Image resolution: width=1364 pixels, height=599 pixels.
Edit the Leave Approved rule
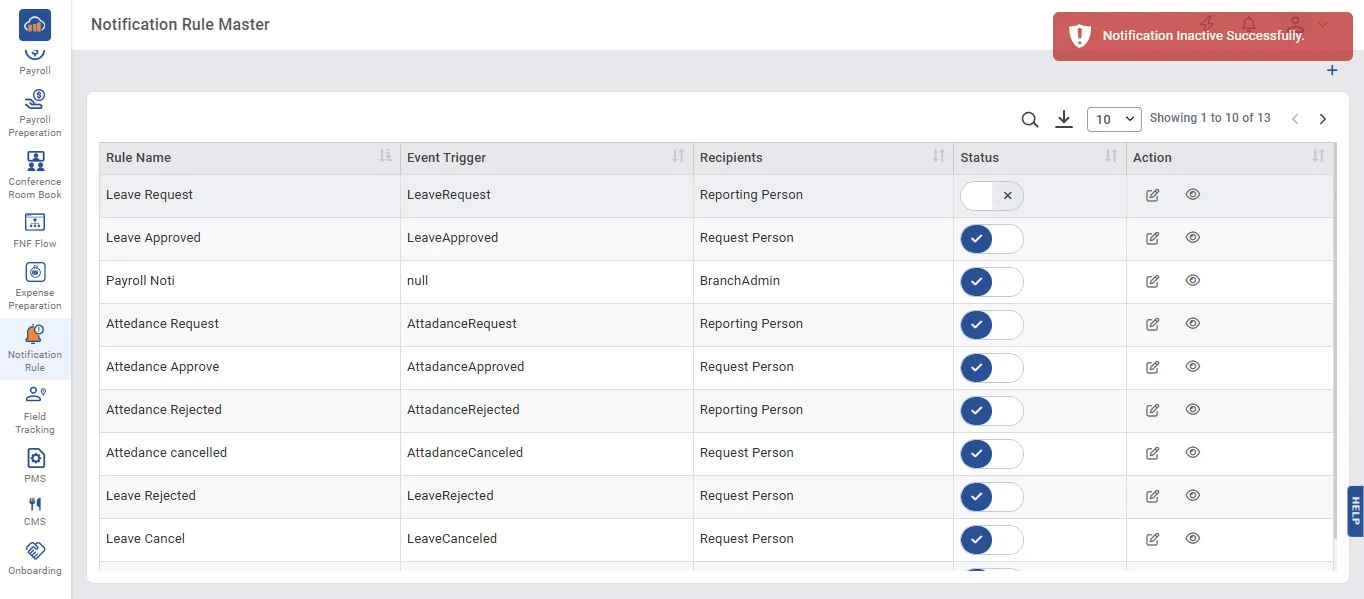click(1152, 238)
